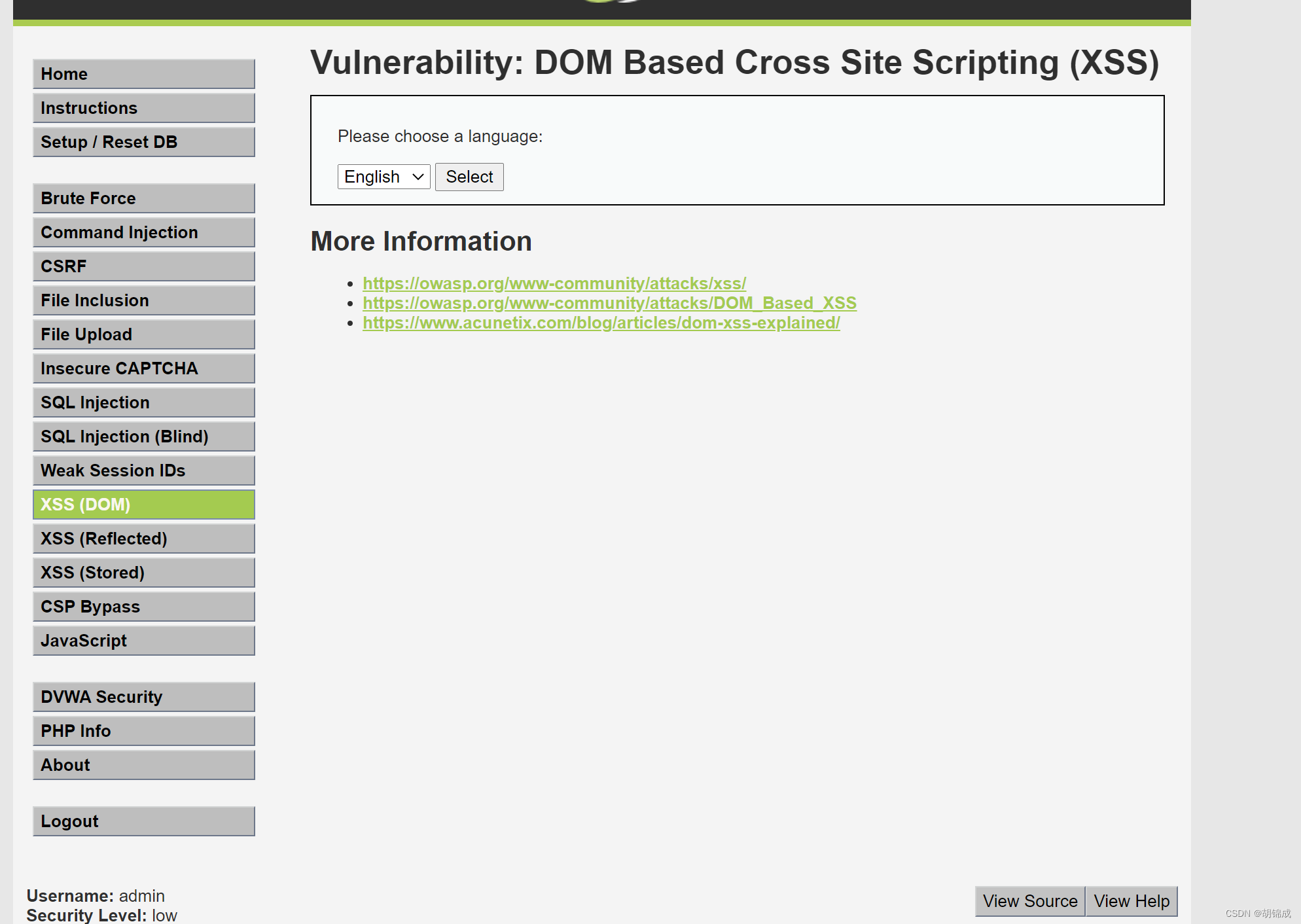Open the Home menu item
This screenshot has height=924, width=1301.
(144, 74)
